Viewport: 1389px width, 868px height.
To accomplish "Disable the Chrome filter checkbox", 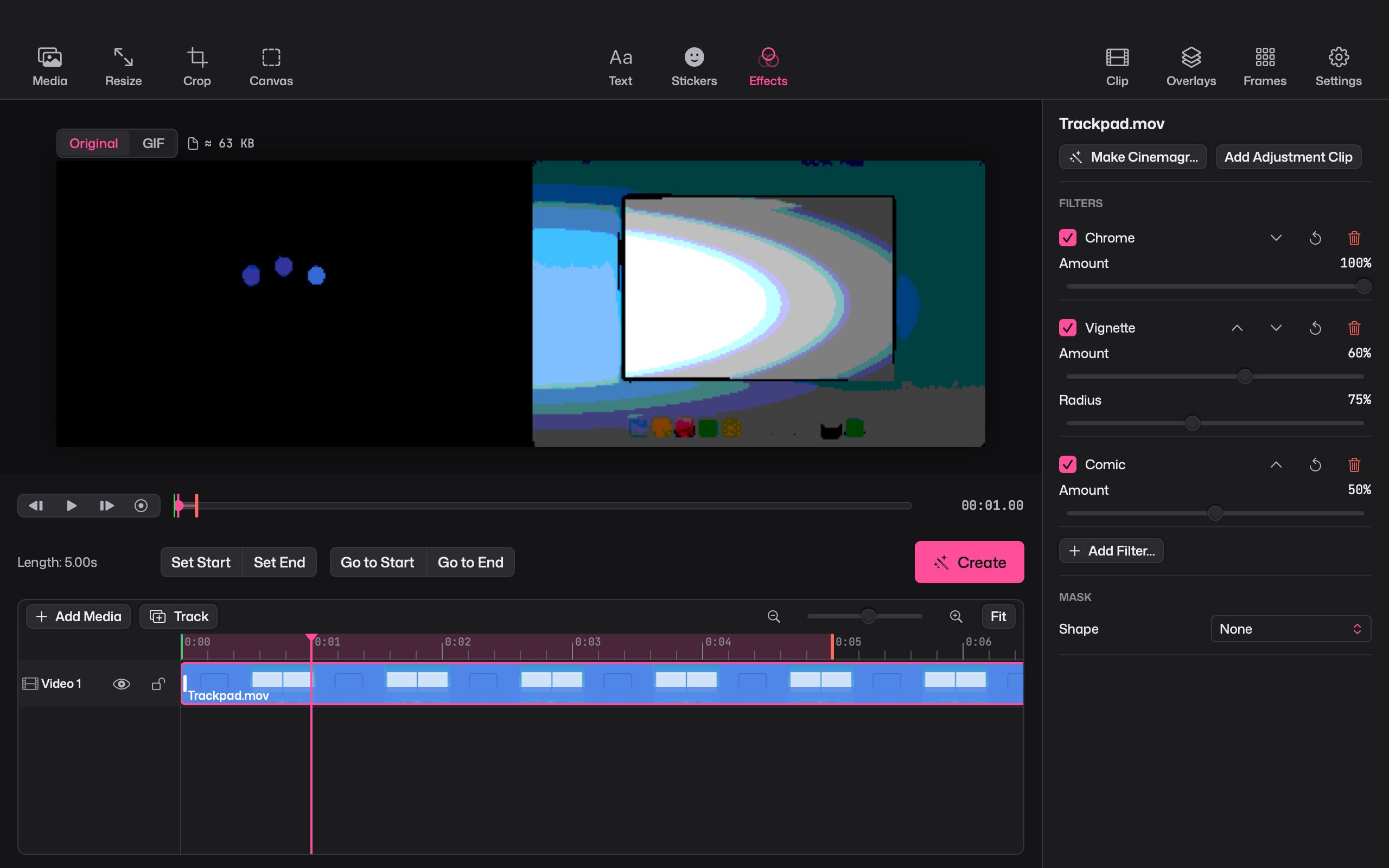I will [x=1068, y=238].
